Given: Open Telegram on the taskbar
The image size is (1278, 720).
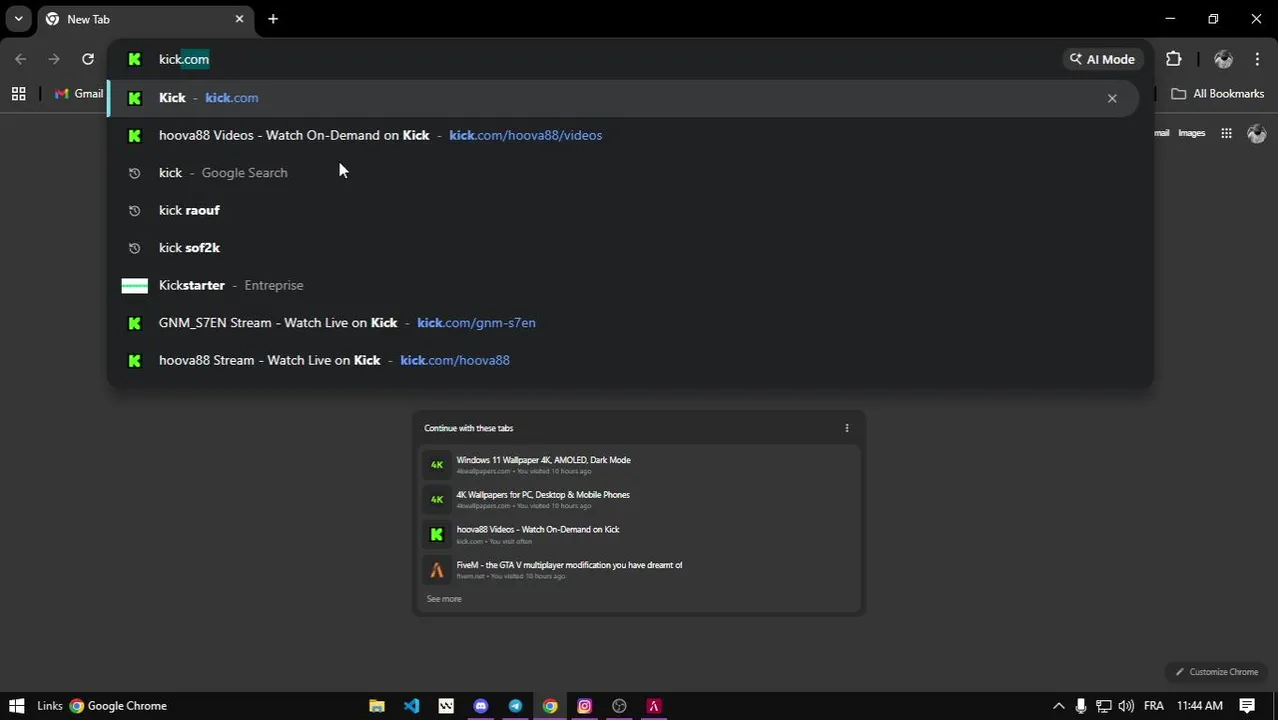Looking at the screenshot, I should tap(515, 706).
